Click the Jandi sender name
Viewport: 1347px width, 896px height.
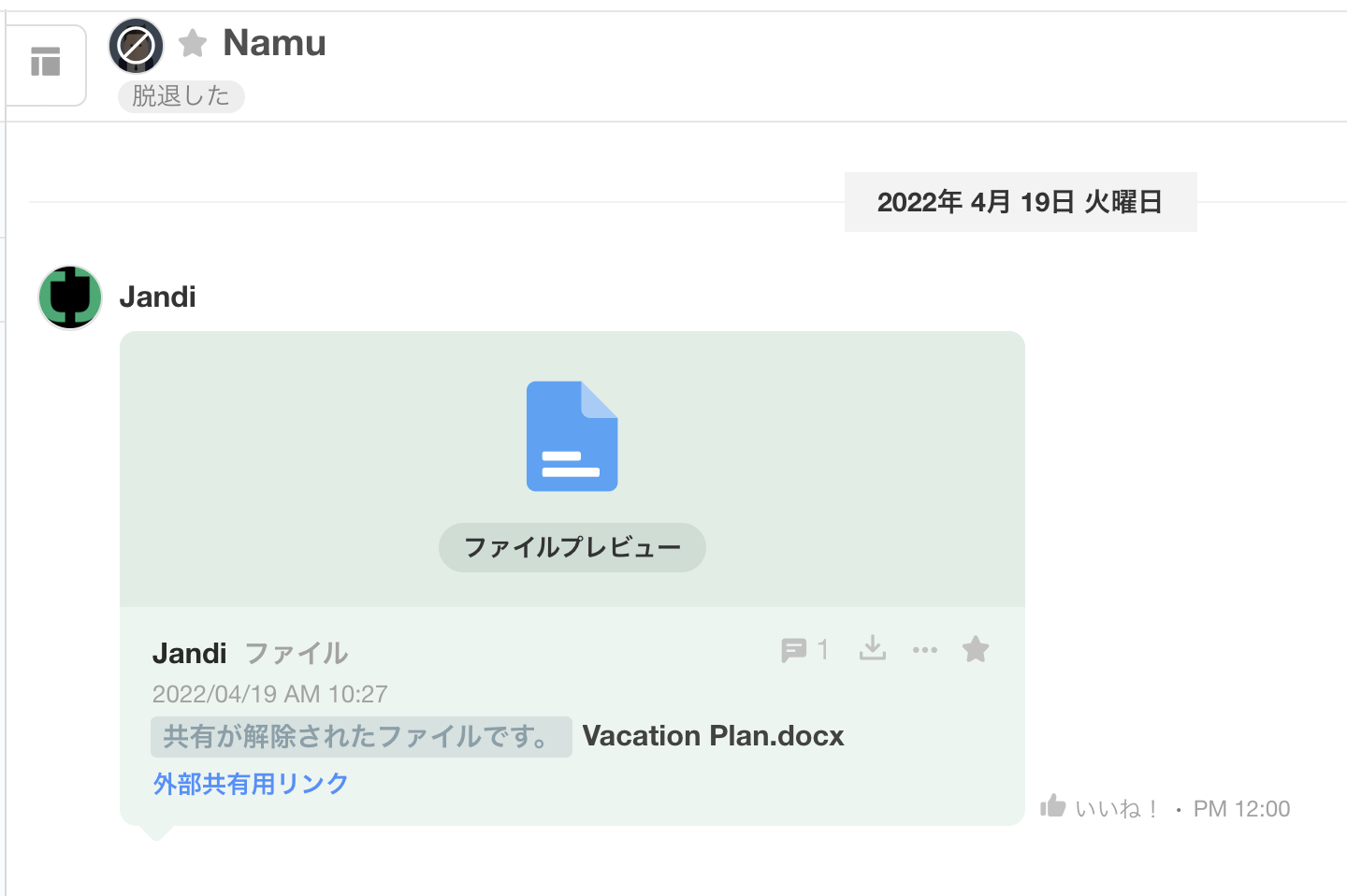pyautogui.click(x=158, y=297)
